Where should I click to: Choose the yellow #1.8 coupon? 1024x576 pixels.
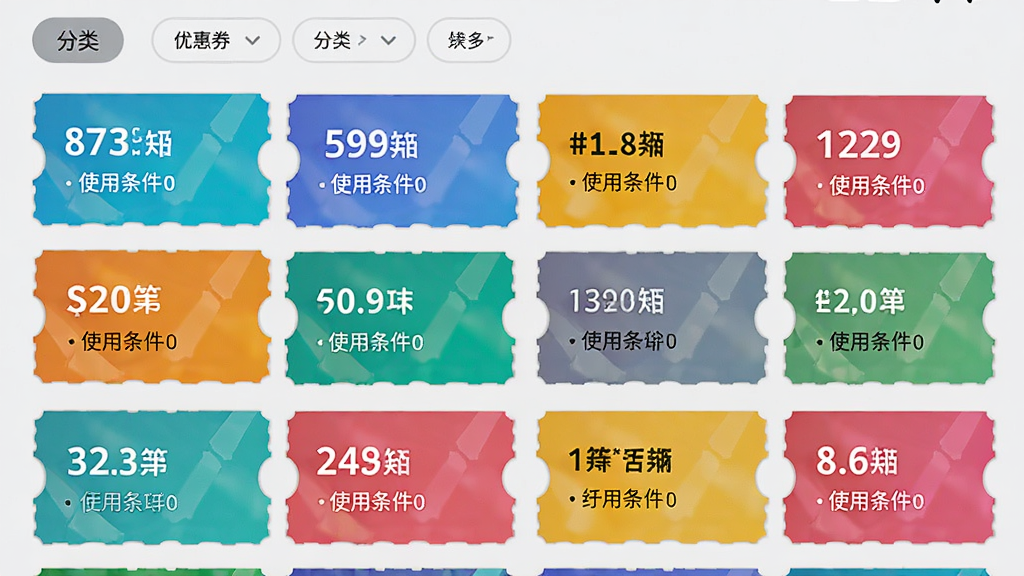[652, 161]
